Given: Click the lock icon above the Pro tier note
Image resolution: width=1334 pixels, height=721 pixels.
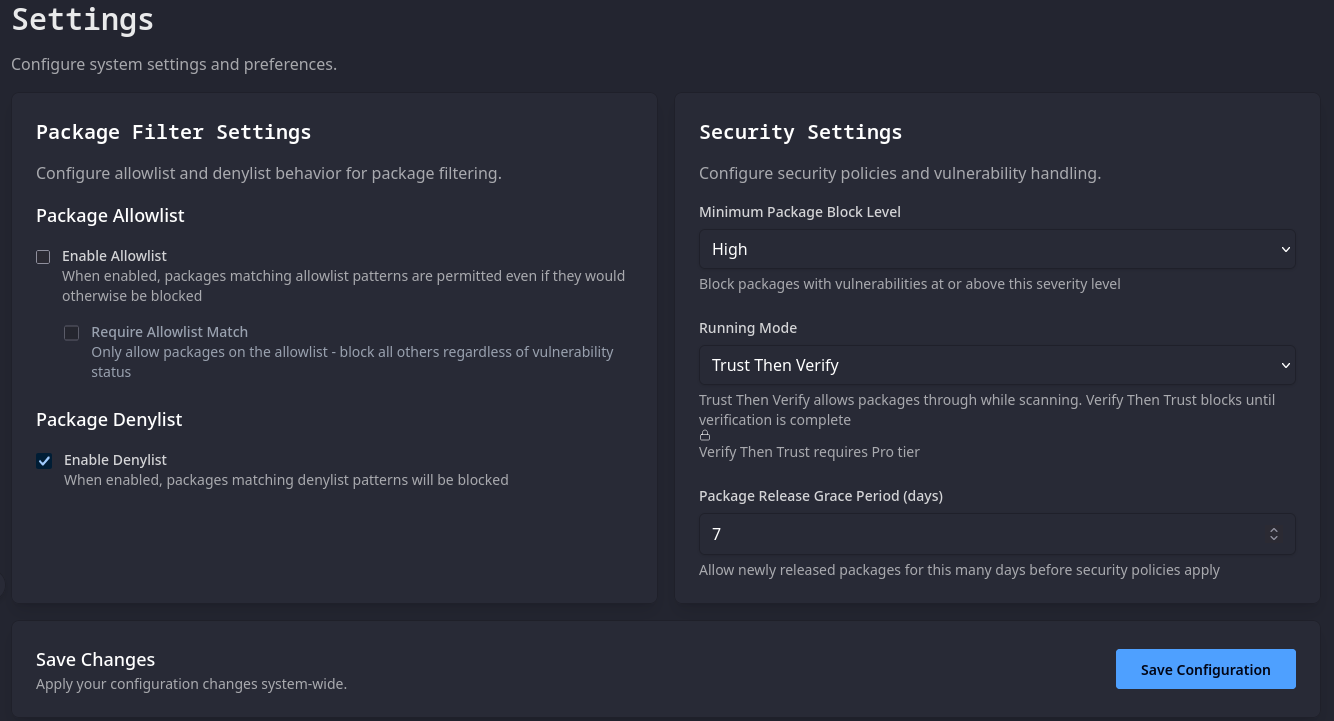Looking at the screenshot, I should (704, 435).
